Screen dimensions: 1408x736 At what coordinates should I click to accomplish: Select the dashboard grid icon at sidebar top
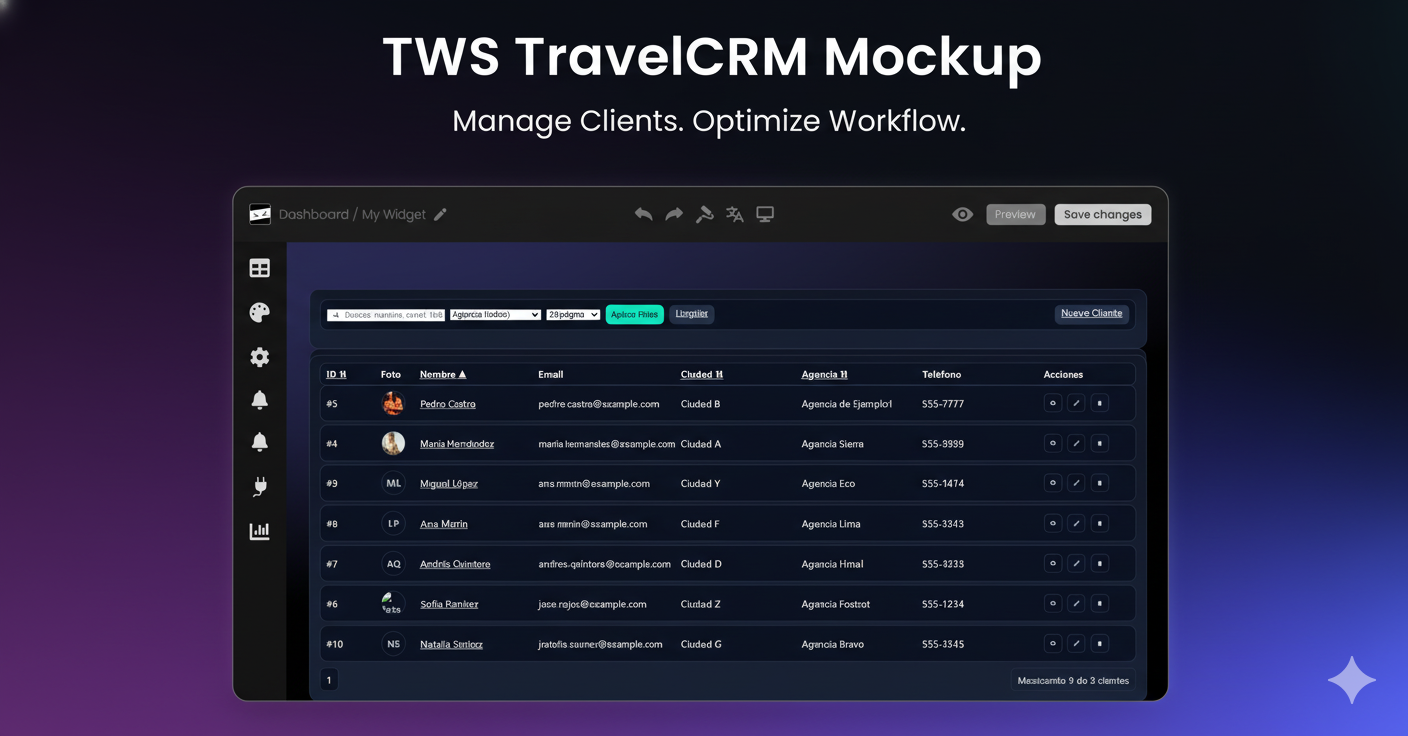tap(259, 267)
